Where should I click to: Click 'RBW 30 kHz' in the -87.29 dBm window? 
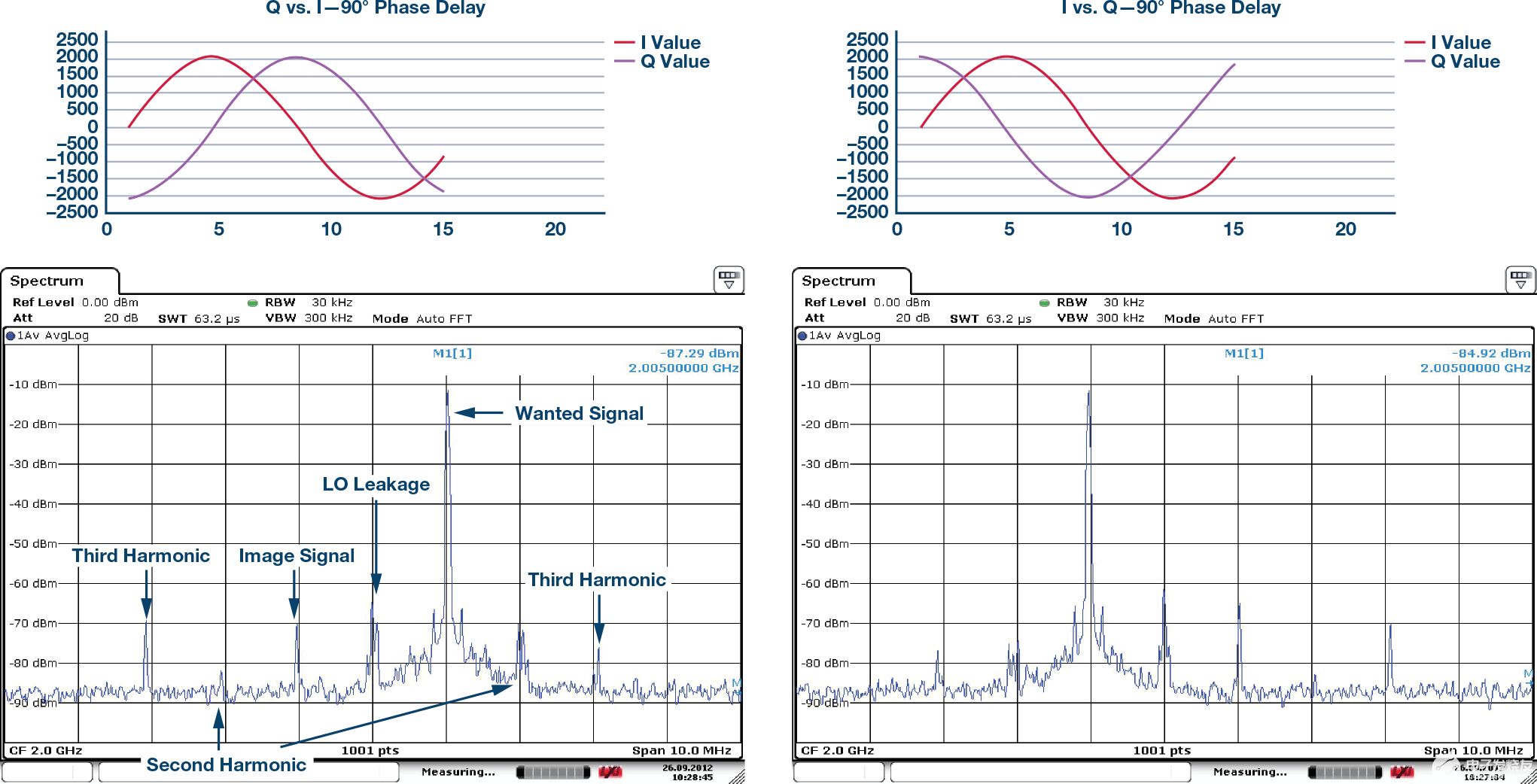pos(309,302)
